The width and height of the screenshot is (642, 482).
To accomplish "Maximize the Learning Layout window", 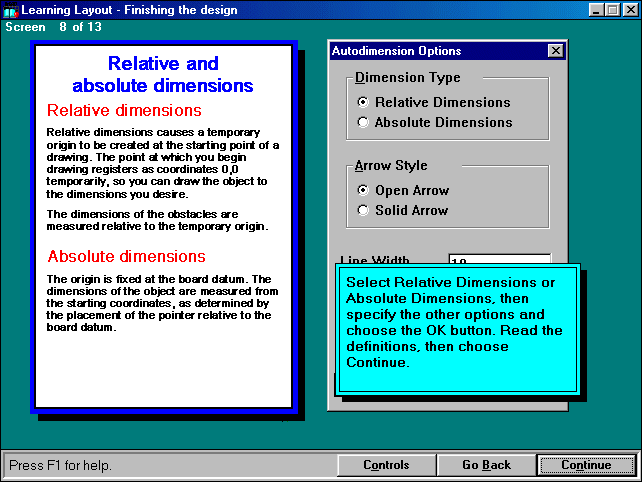I will [x=612, y=10].
